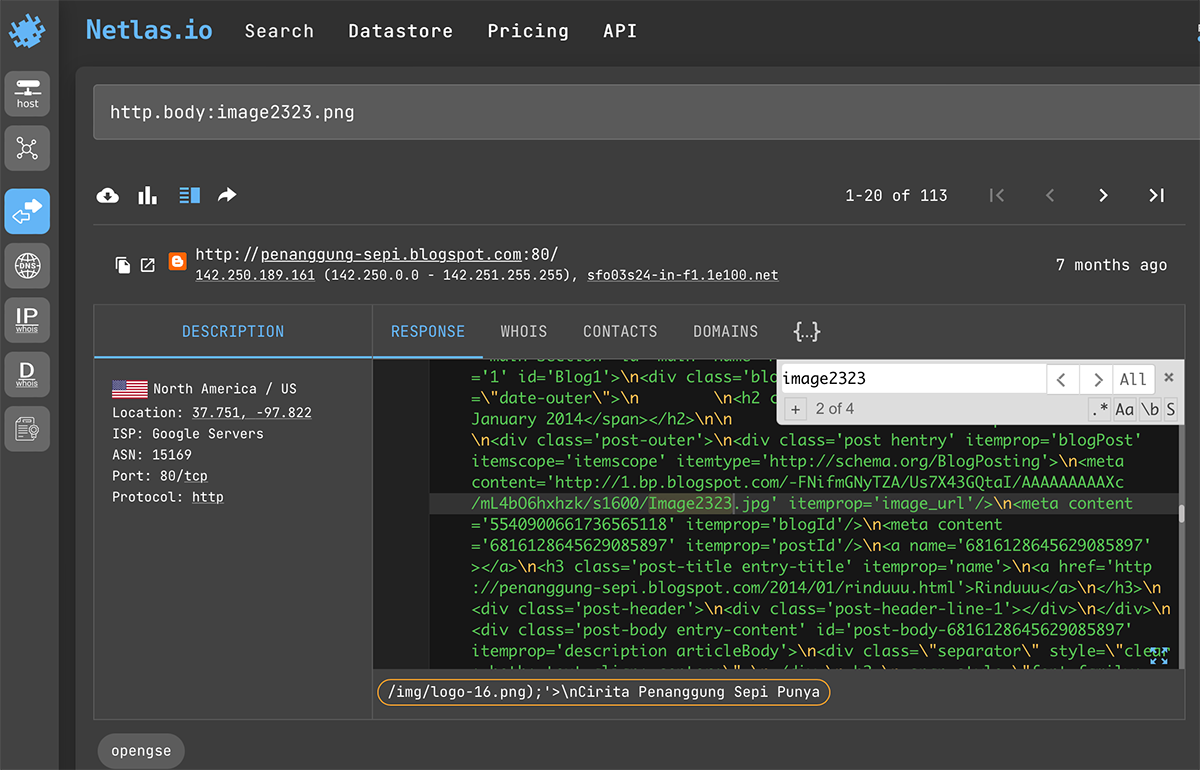The width and height of the screenshot is (1200, 770).
Task: Open the IP whois search tool
Action: pyautogui.click(x=27, y=320)
